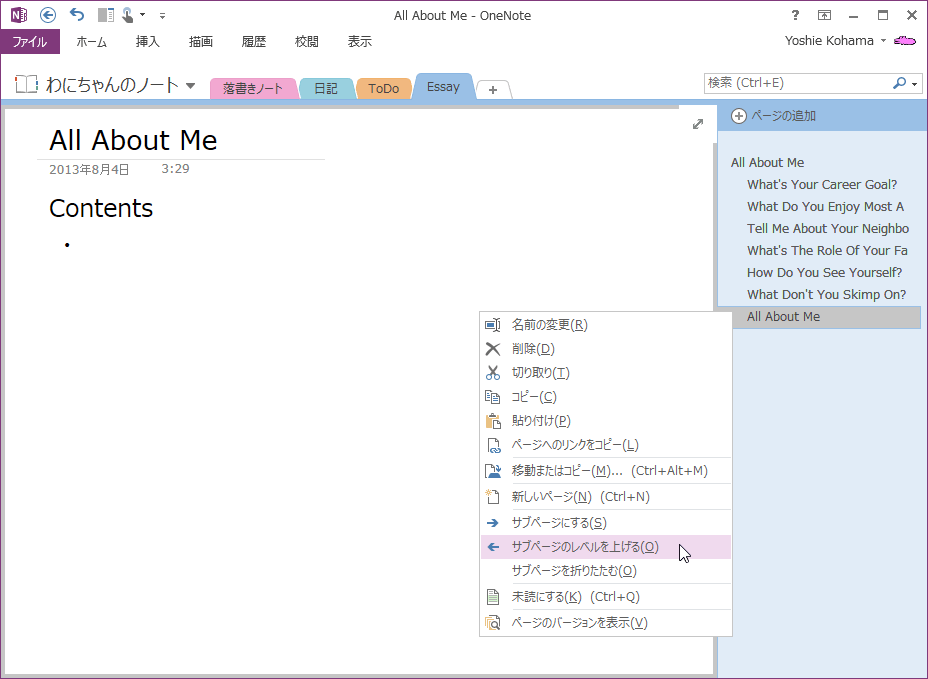This screenshot has width=928, height=679.
Task: Switch to the 落書きノート section tab
Action: pos(253,89)
